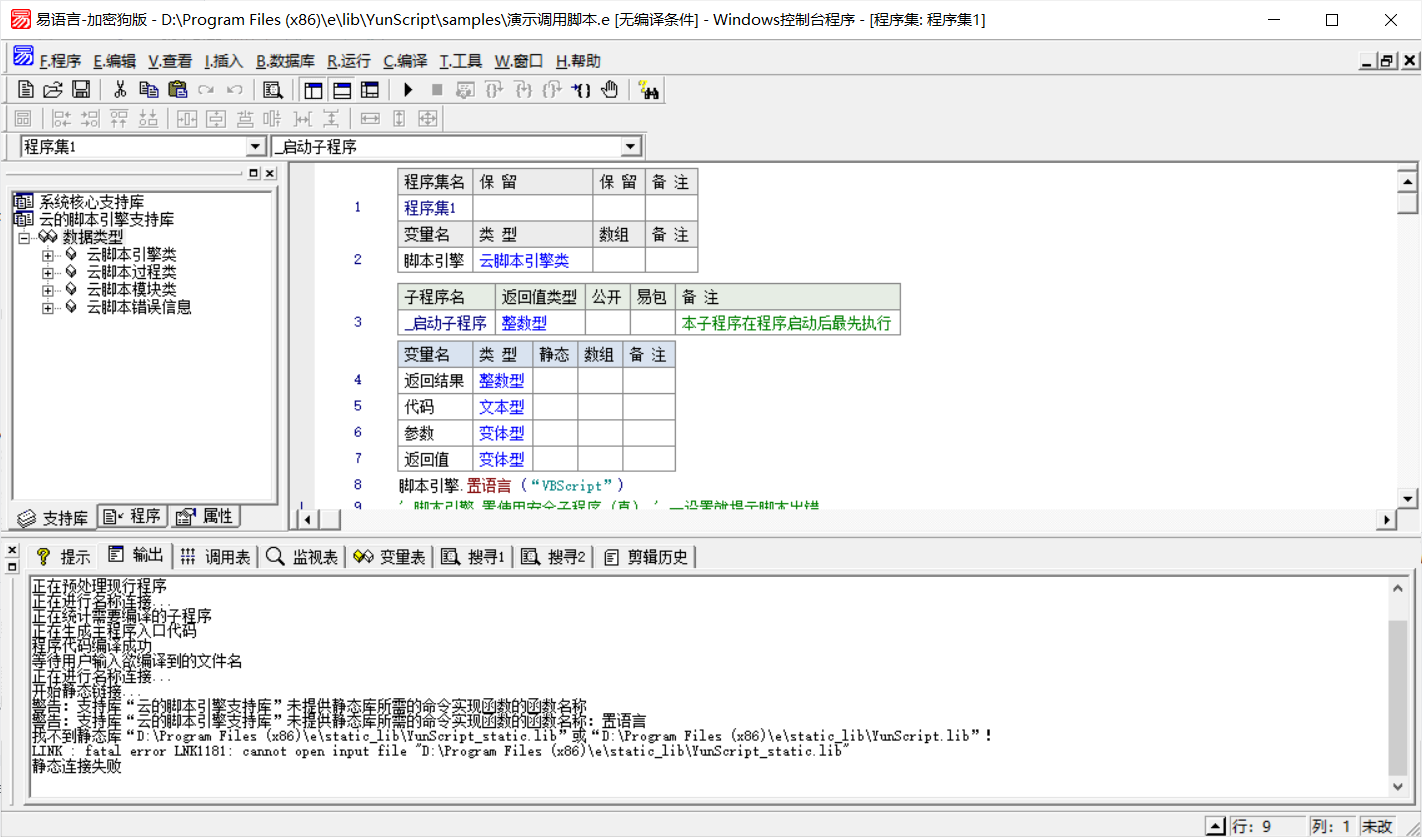Open the C.编译 menu

405,61
